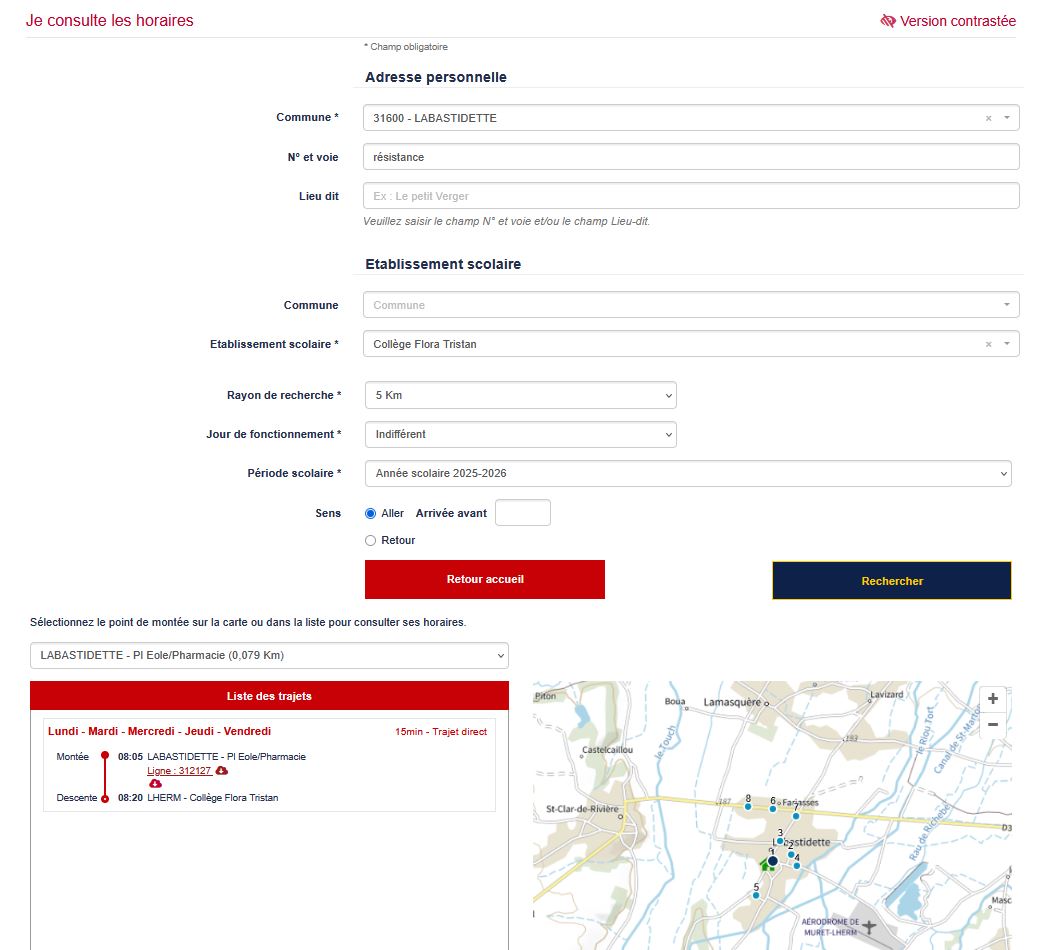
Task: Select map stop marker 2
Action: point(791,854)
